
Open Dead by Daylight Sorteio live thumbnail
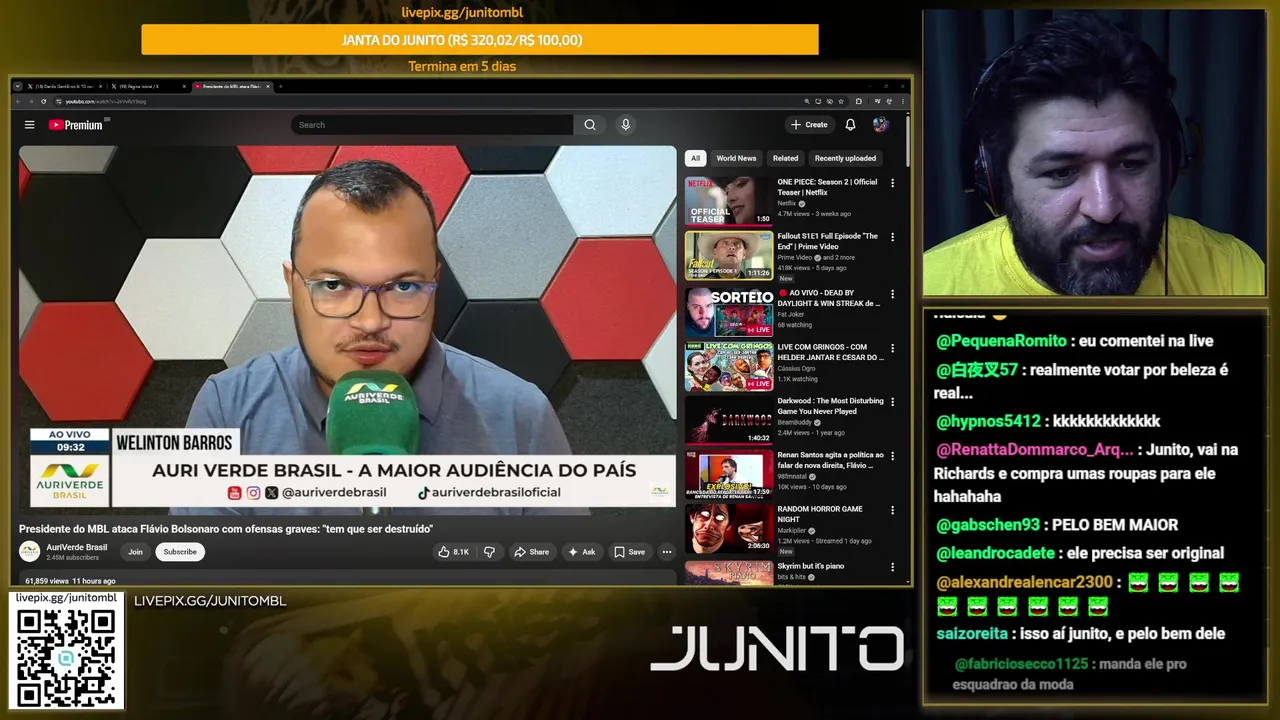[x=729, y=312]
